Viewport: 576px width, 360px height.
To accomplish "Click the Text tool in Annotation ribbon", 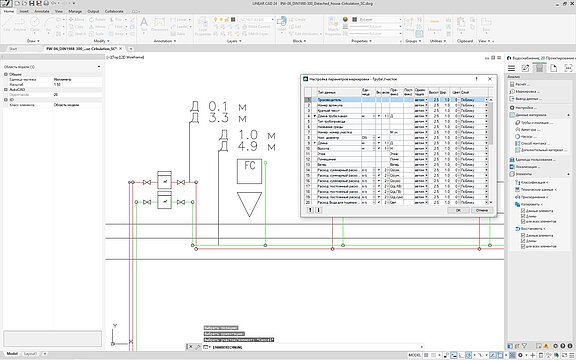I will [x=144, y=24].
